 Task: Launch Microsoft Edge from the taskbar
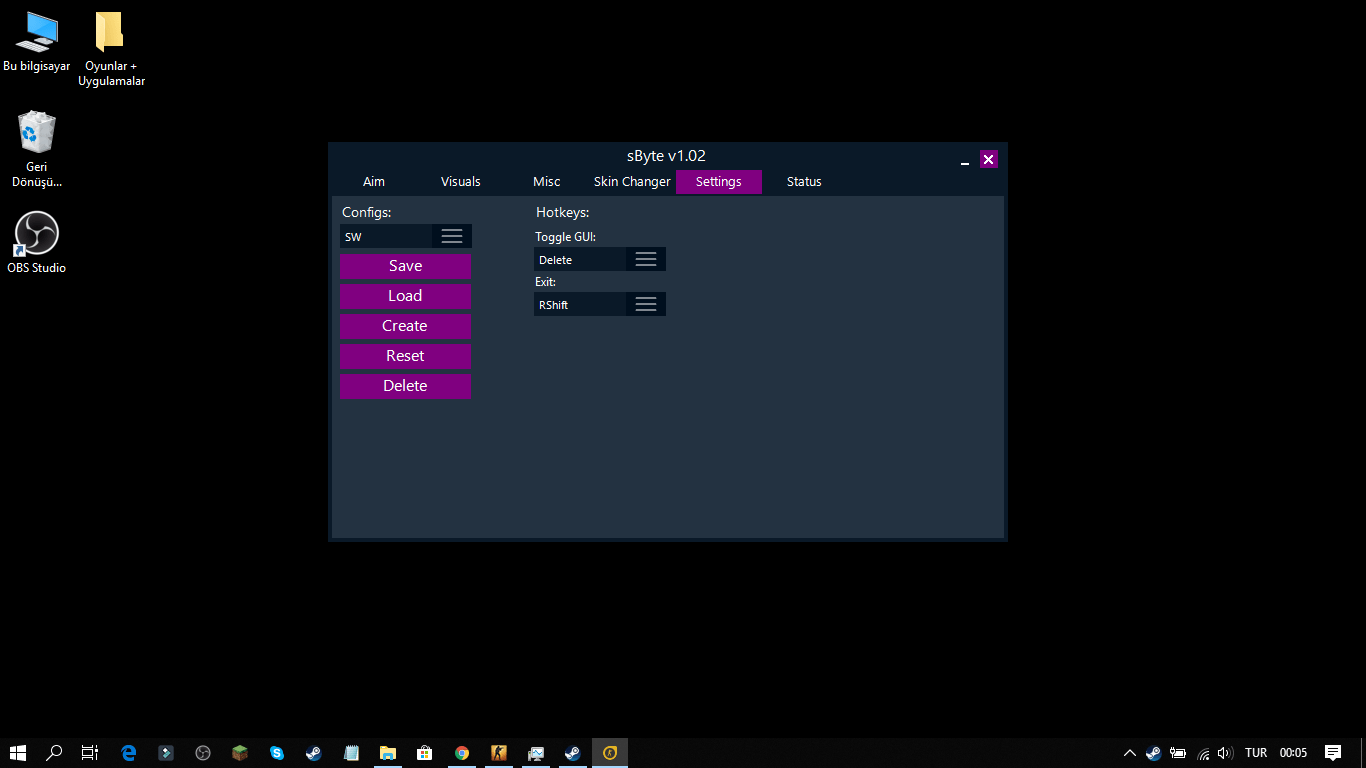tap(129, 753)
